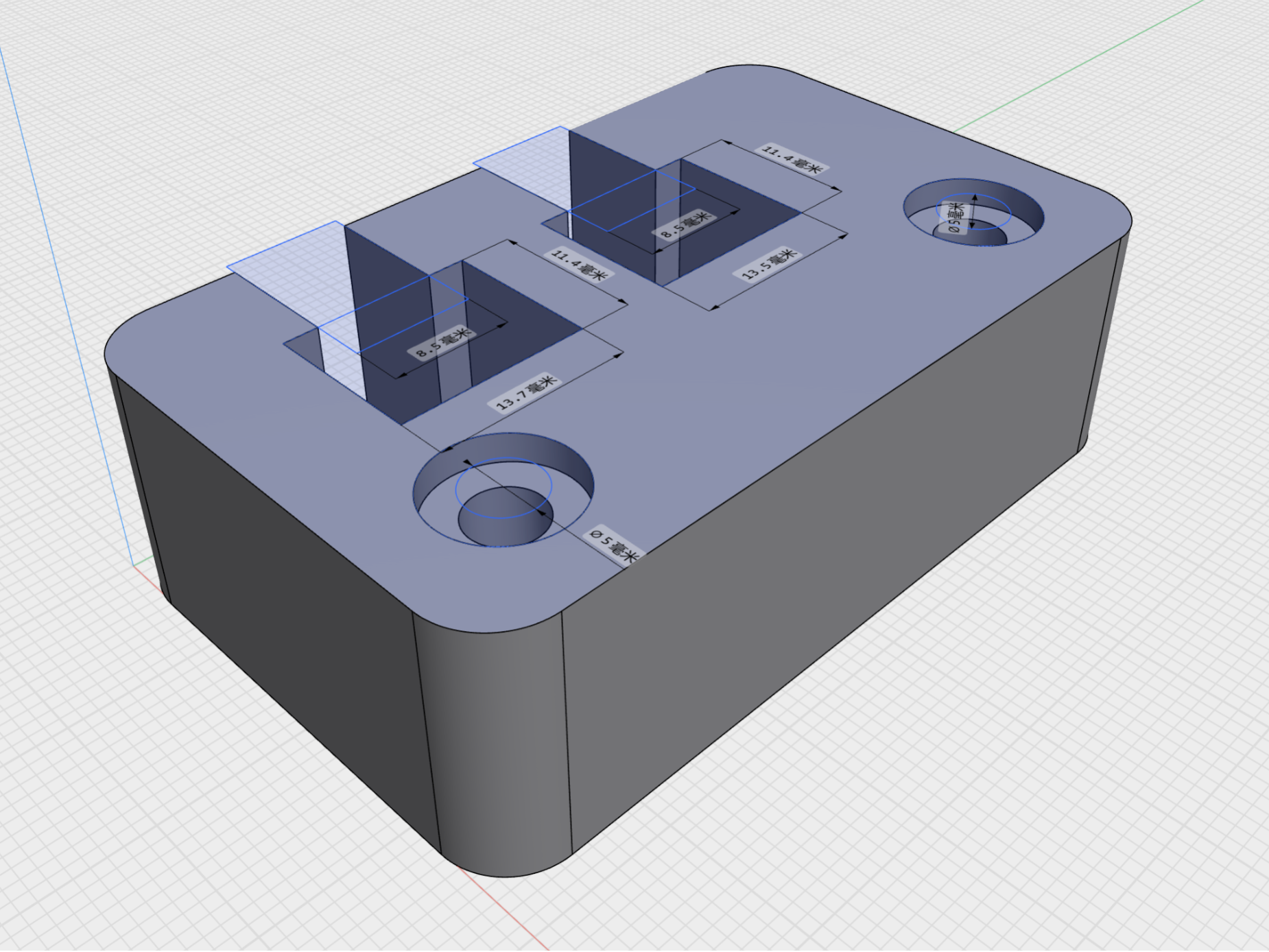The width and height of the screenshot is (1269, 952).
Task: Select the Ø5毫米 label with the diagonal leader line
Action: coord(614,545)
